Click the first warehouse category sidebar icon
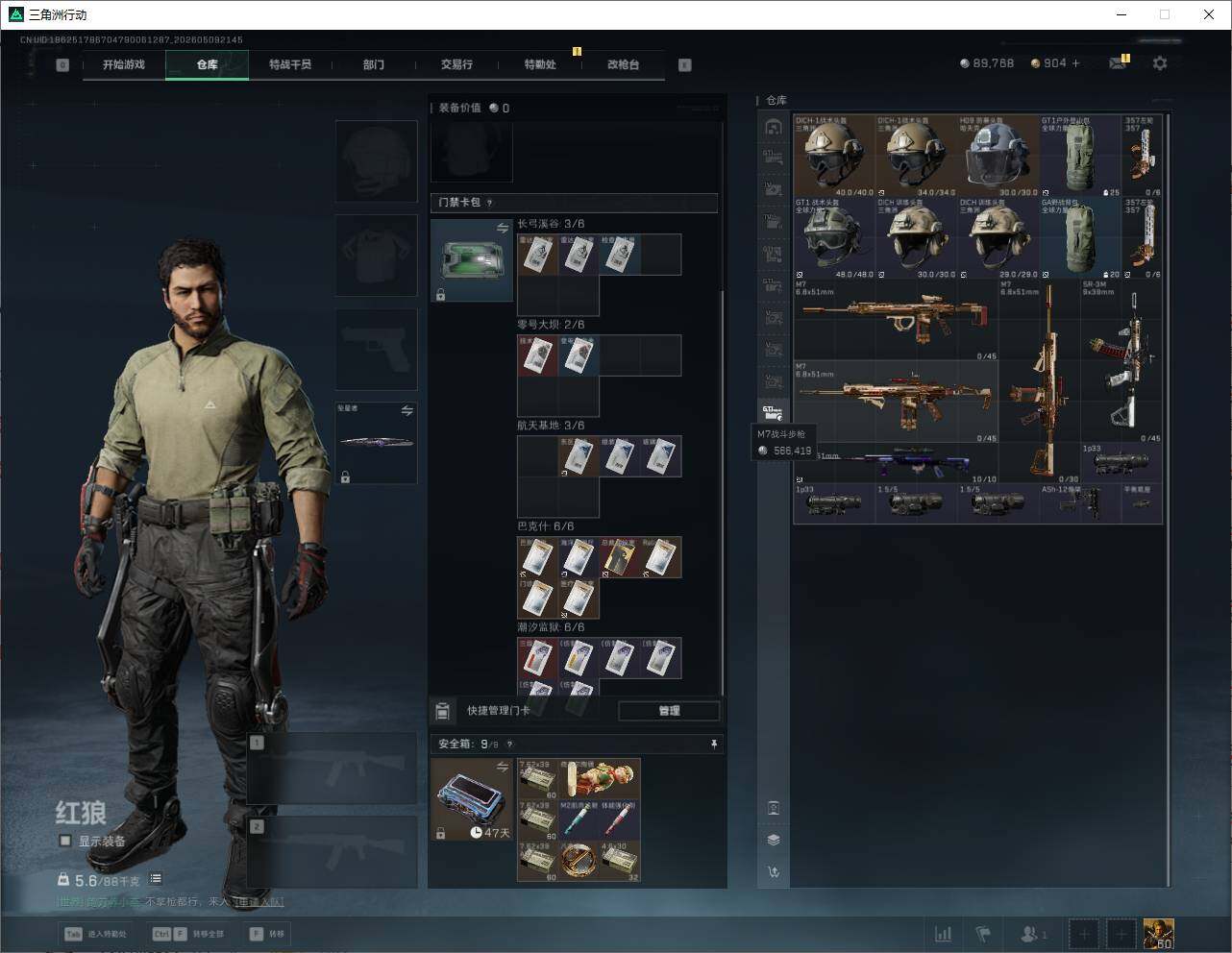Viewport: 1232px width, 953px height. 773,127
